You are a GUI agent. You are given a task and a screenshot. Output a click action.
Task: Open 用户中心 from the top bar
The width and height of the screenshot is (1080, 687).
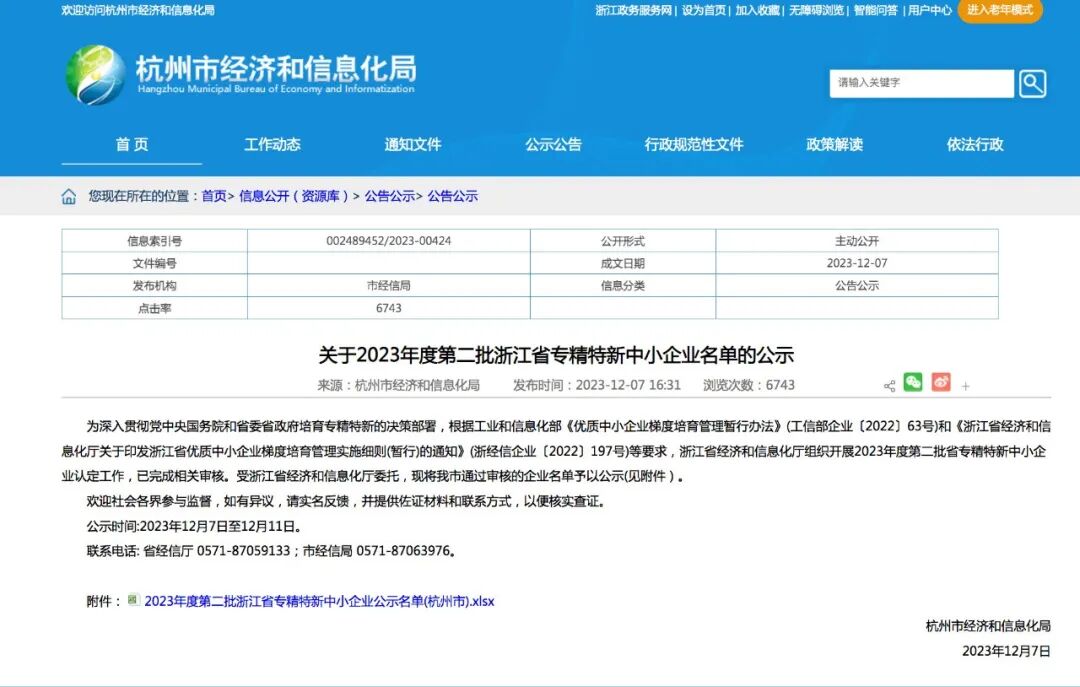coord(932,12)
